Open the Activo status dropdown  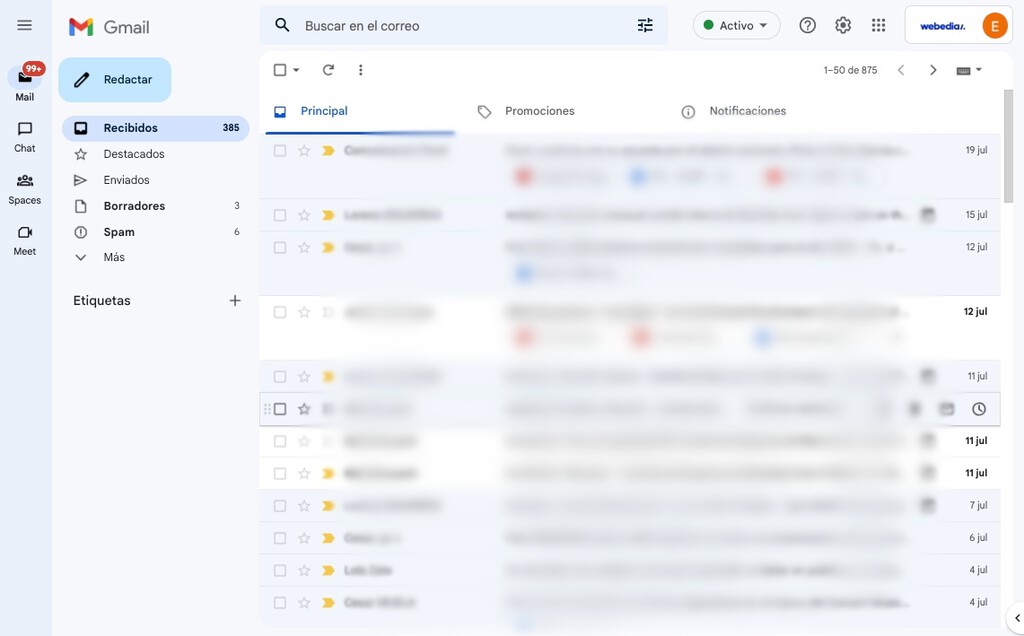[x=736, y=24]
